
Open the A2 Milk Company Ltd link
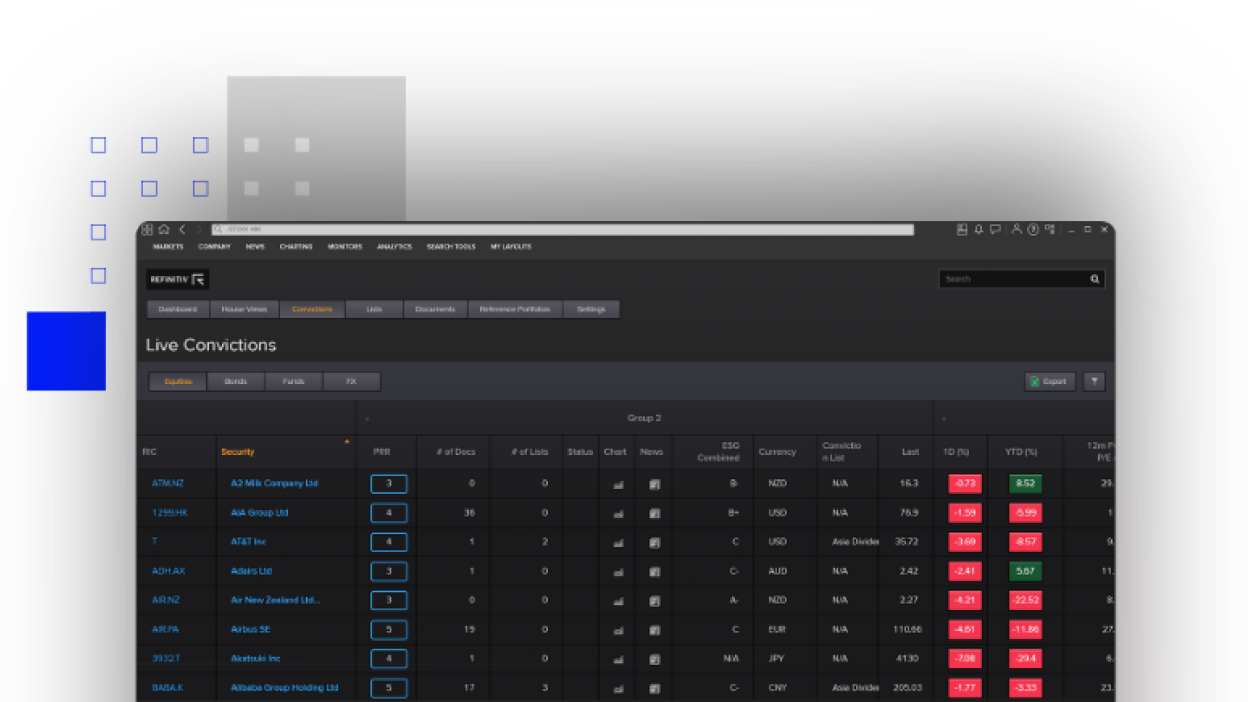pyautogui.click(x=274, y=483)
